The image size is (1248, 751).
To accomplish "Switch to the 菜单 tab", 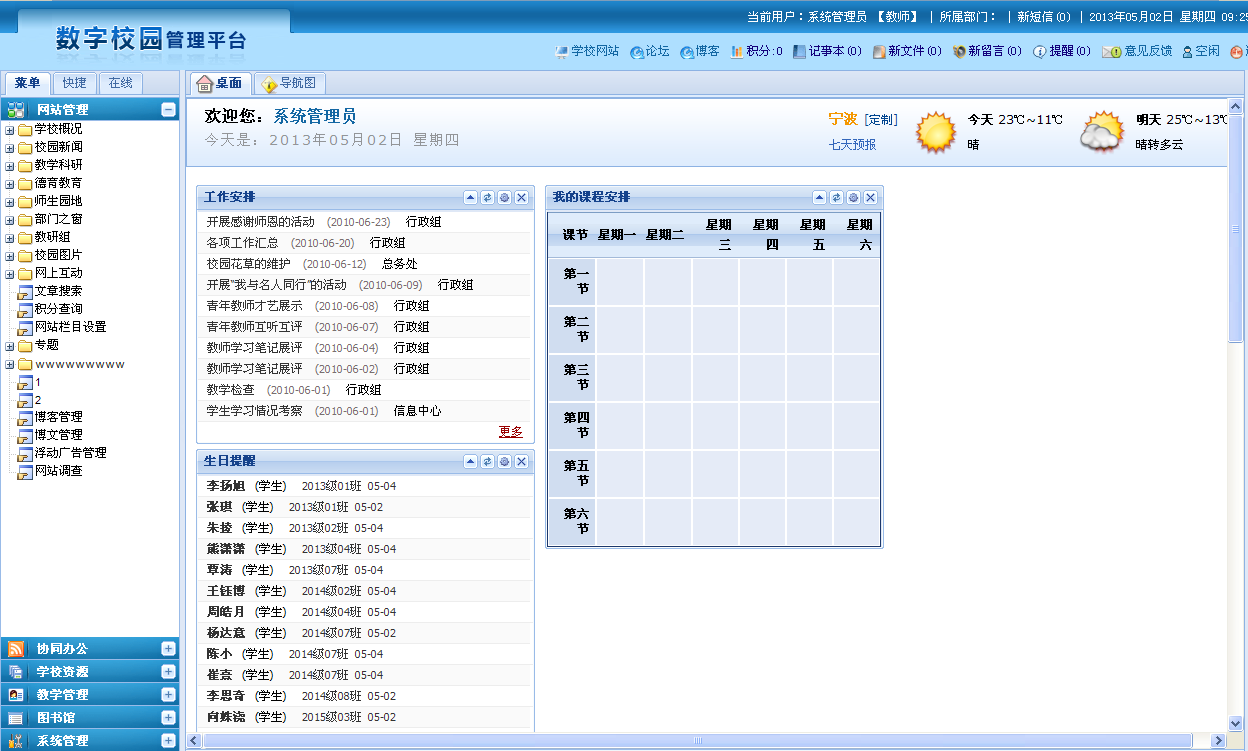I will click(x=27, y=83).
